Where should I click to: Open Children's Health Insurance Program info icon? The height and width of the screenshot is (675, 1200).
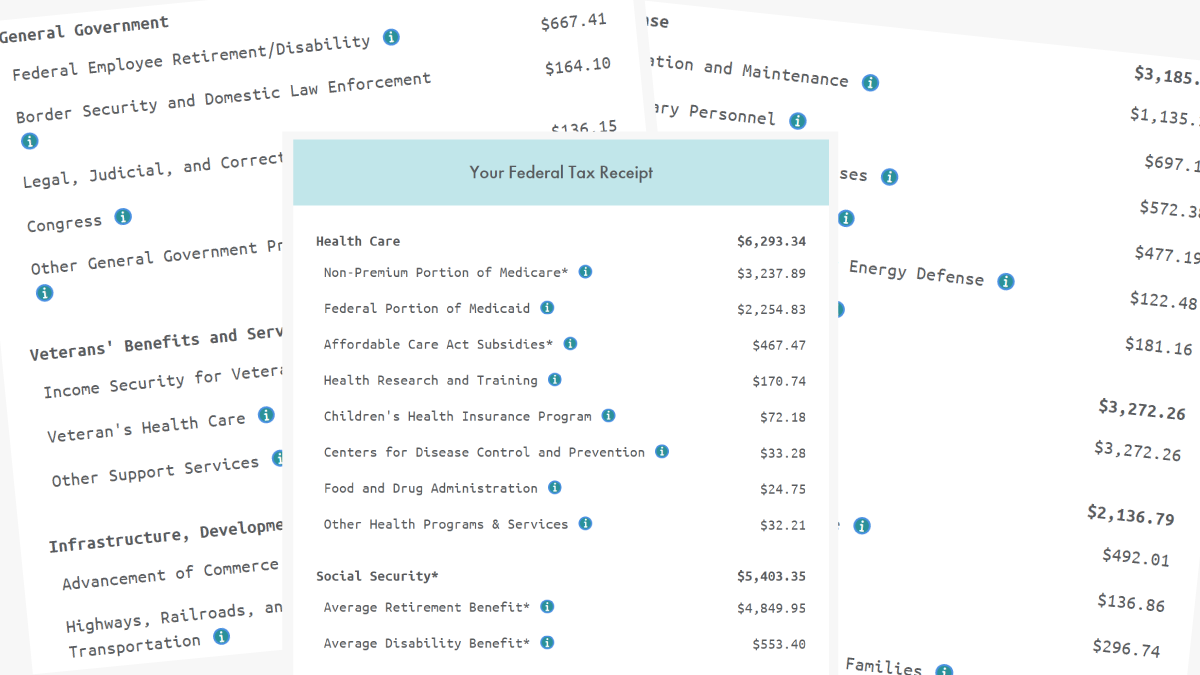tap(608, 416)
